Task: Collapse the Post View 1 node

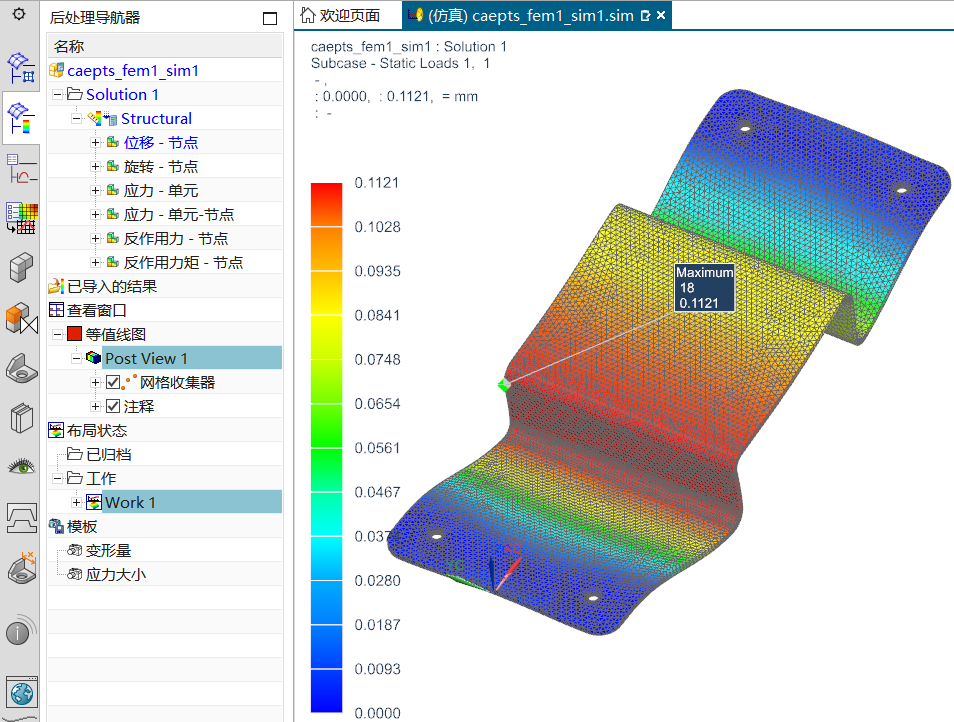Action: pos(76,358)
